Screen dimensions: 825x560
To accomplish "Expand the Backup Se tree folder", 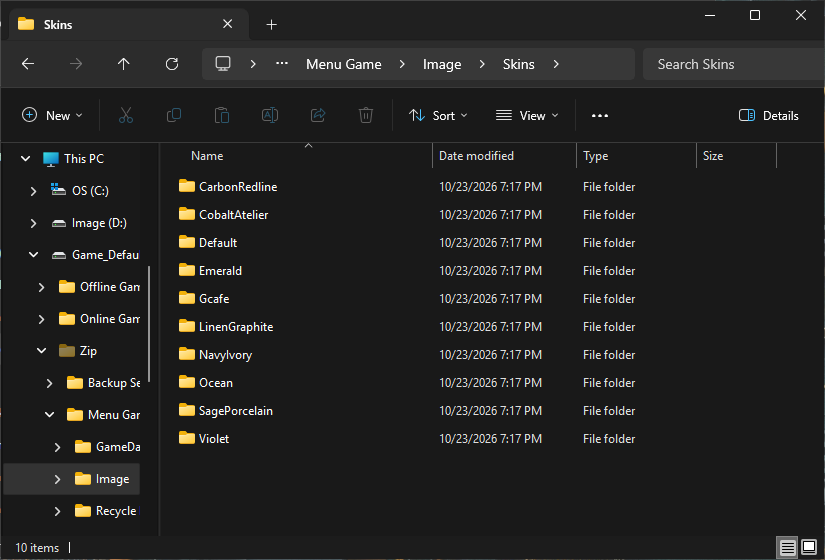I will [49, 383].
